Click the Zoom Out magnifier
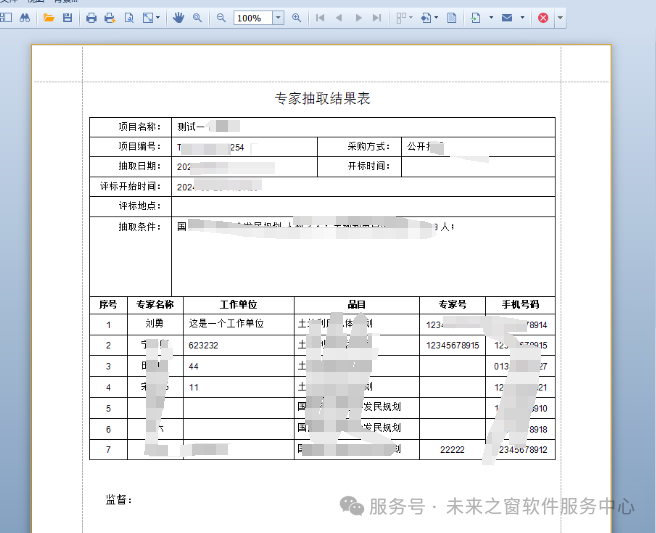Image resolution: width=656 pixels, height=533 pixels. pyautogui.click(x=221, y=18)
